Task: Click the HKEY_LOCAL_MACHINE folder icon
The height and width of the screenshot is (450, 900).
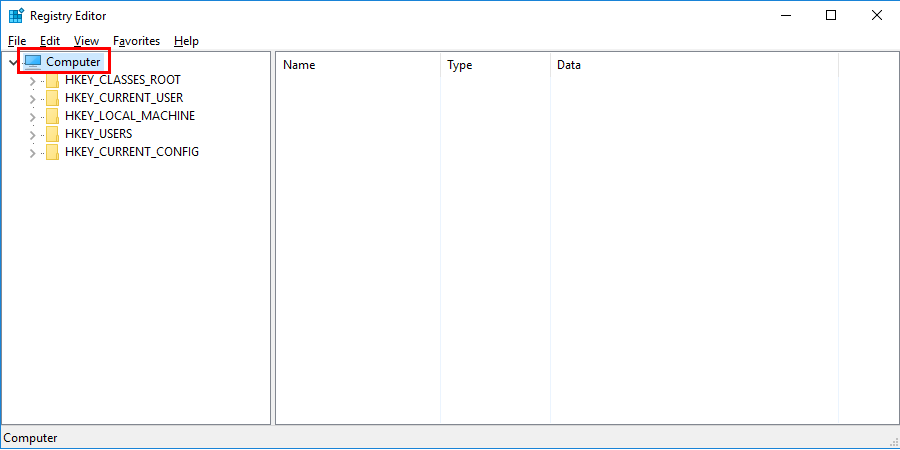Action: pos(52,116)
